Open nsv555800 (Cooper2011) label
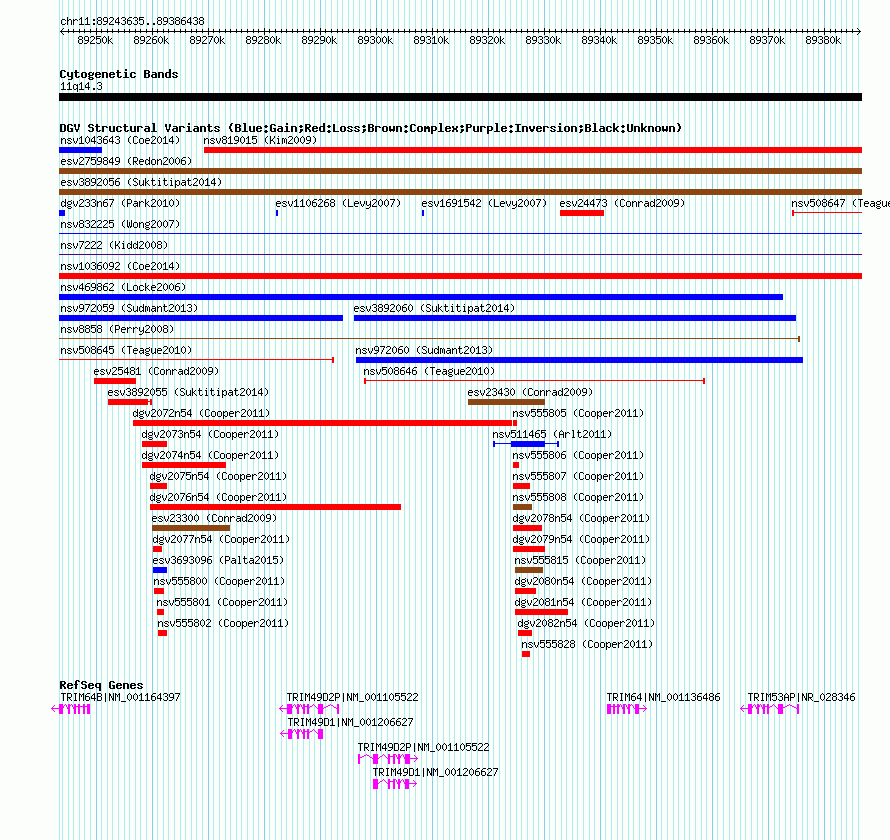This screenshot has height=840, width=890. (219, 581)
